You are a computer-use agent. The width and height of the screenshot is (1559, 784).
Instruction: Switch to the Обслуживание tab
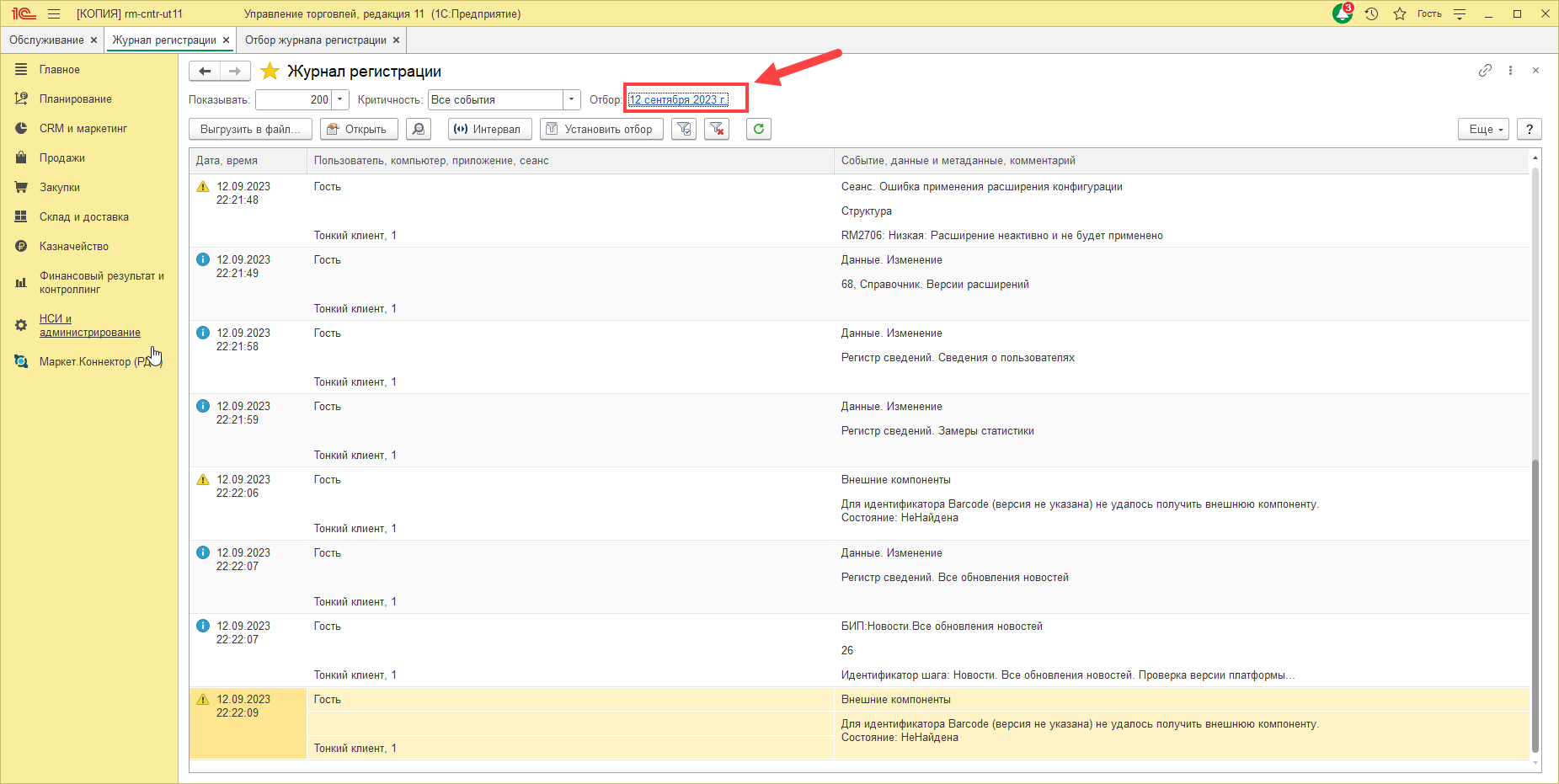[x=46, y=40]
